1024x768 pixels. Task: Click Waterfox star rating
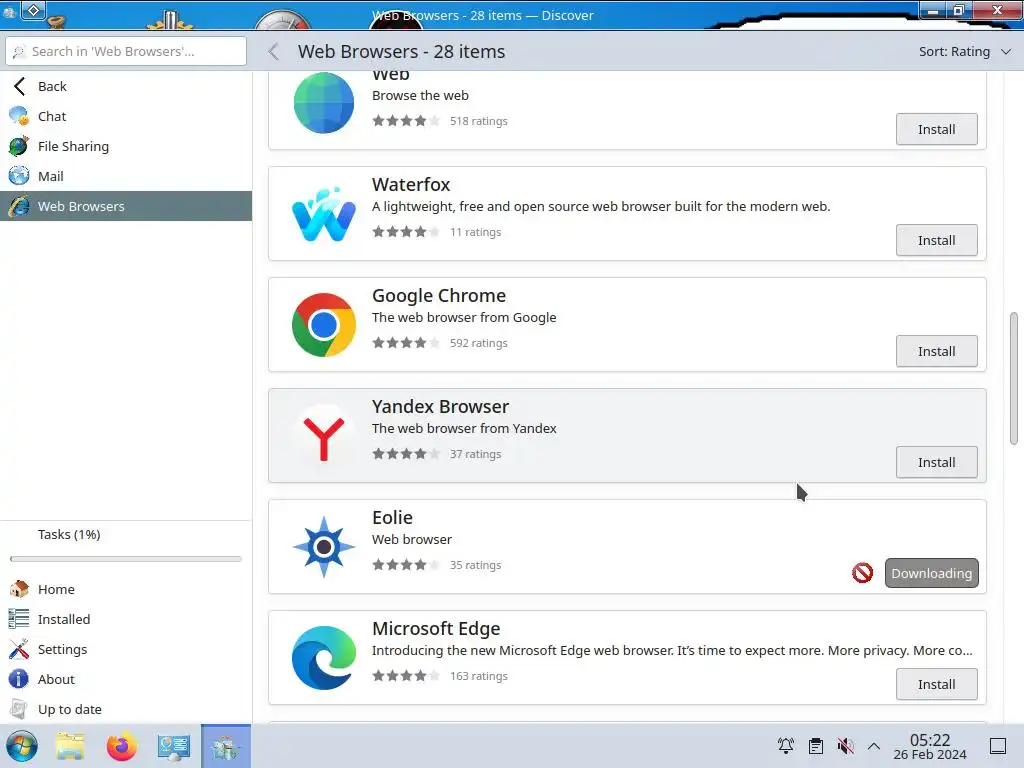[406, 232]
